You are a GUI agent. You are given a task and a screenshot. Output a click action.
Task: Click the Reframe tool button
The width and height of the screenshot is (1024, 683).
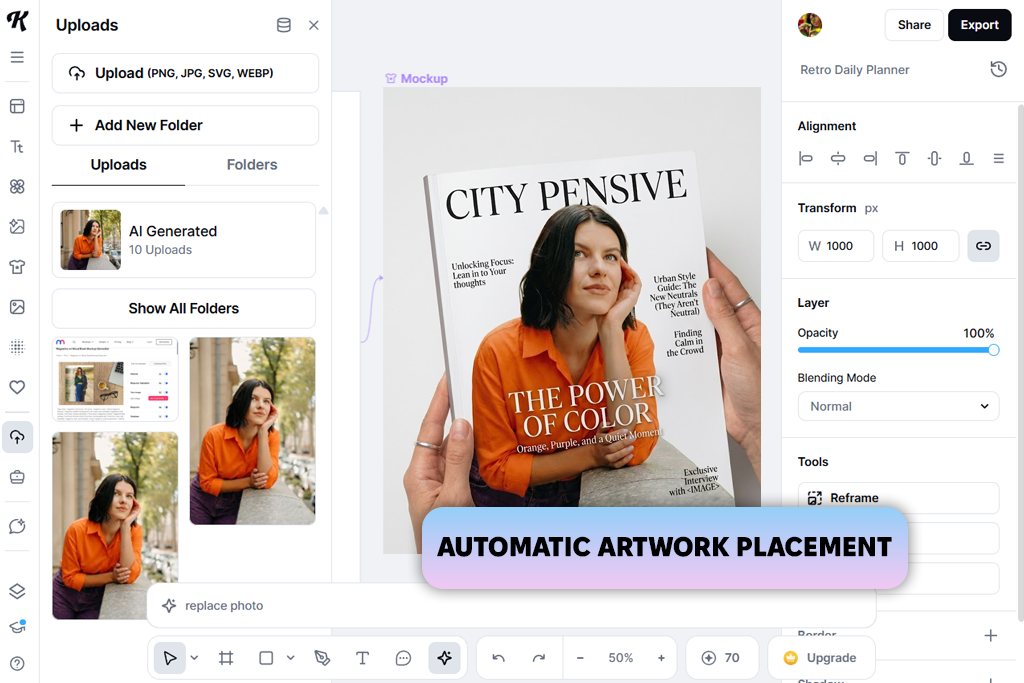[x=899, y=498]
